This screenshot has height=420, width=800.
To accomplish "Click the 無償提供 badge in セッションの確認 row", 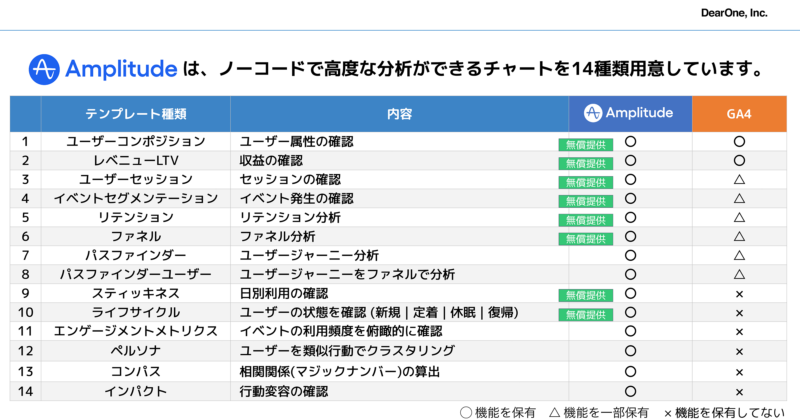I will click(586, 183).
